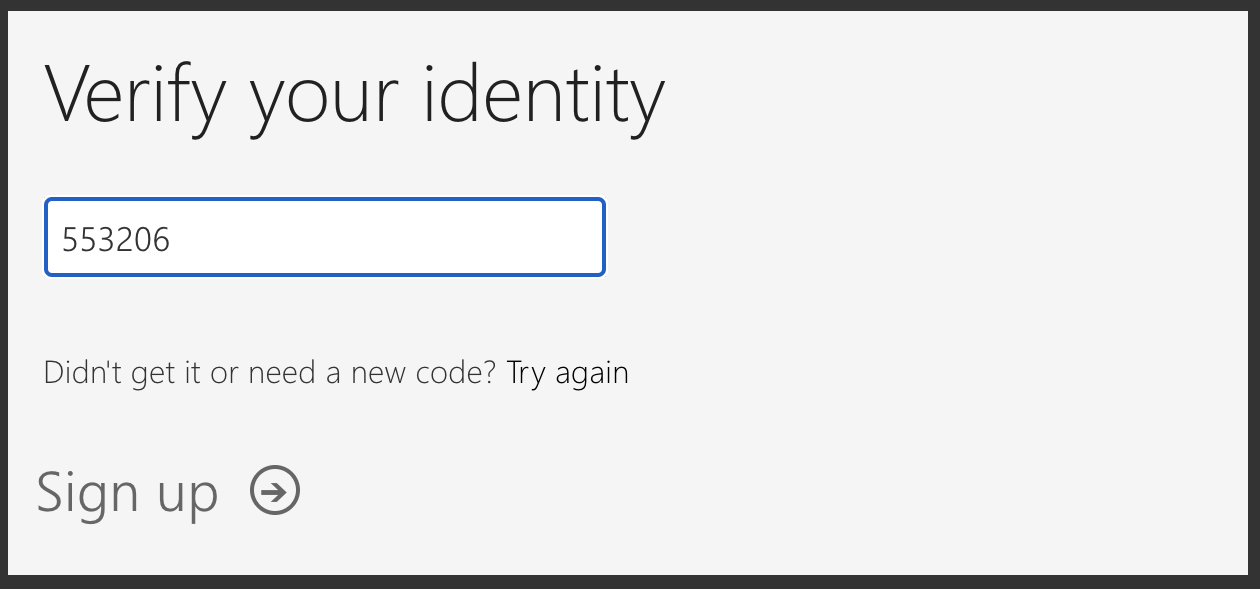The height and width of the screenshot is (589, 1260).
Task: Click the Try again link
Action: (567, 373)
